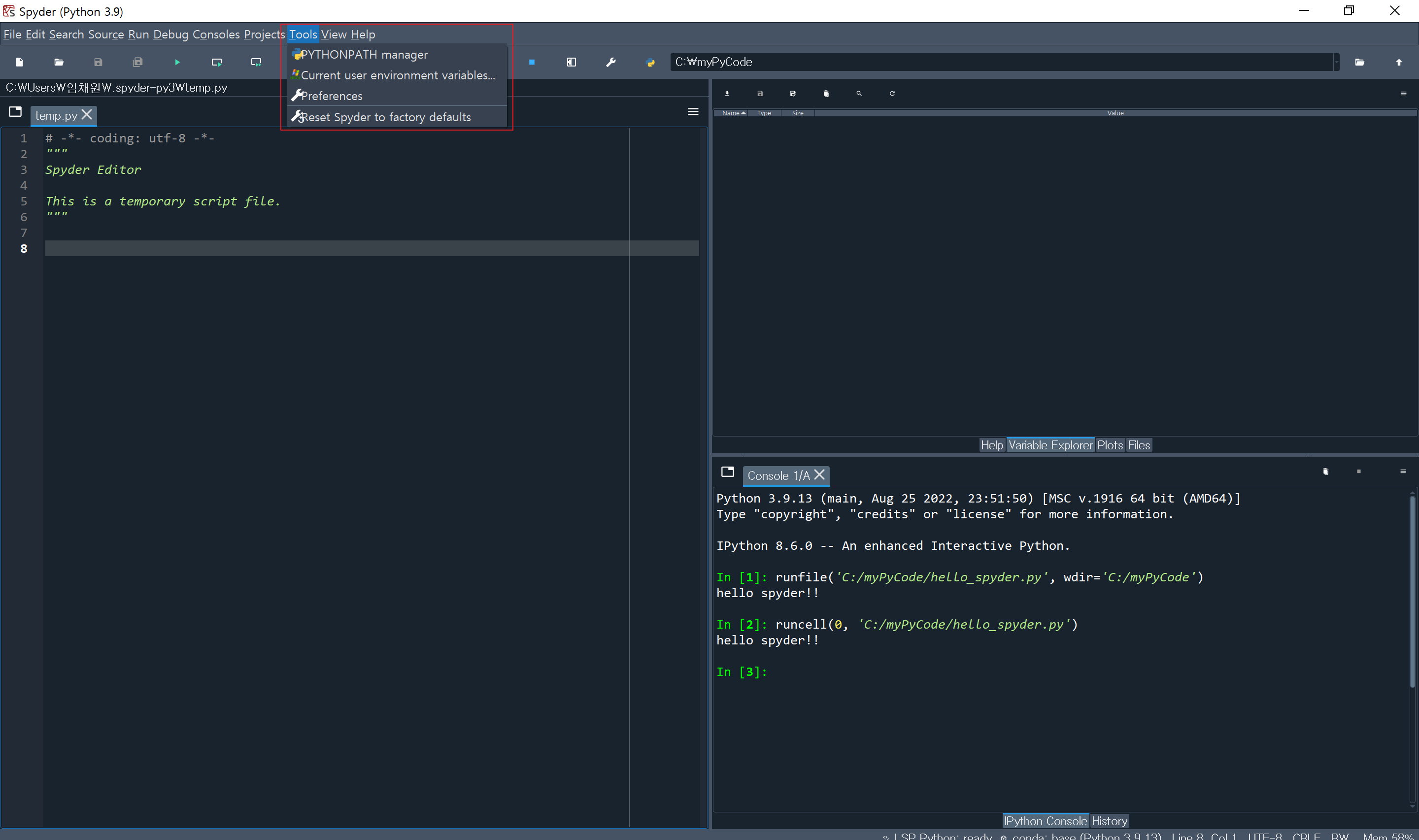Expand the working directory path dropdown
1419x840 pixels.
click(x=1336, y=62)
